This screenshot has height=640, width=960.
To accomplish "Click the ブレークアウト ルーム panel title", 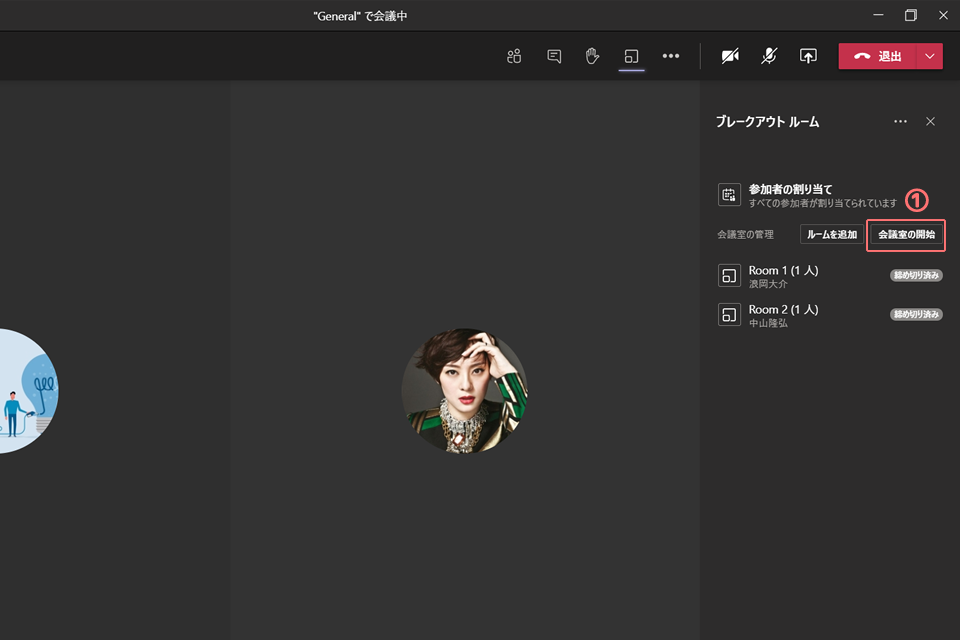I will [x=768, y=122].
